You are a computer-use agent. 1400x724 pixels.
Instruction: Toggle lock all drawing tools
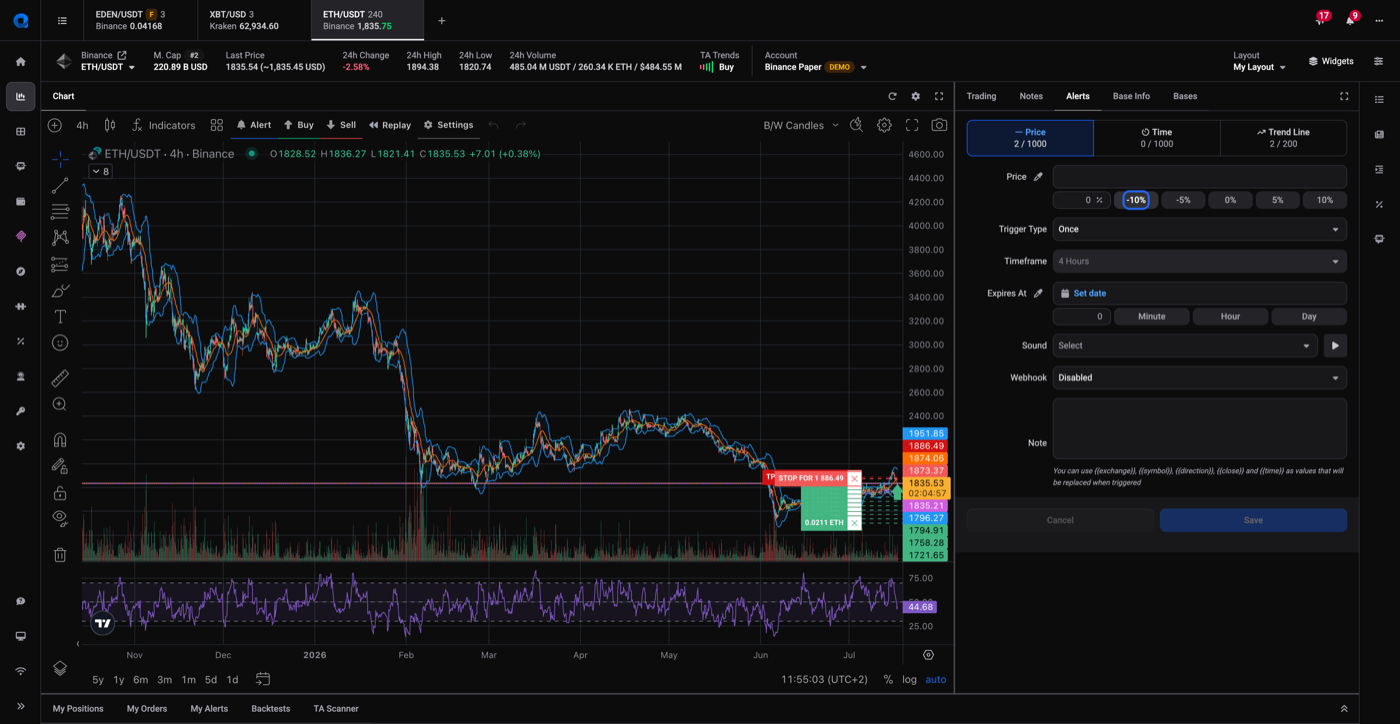[60, 492]
